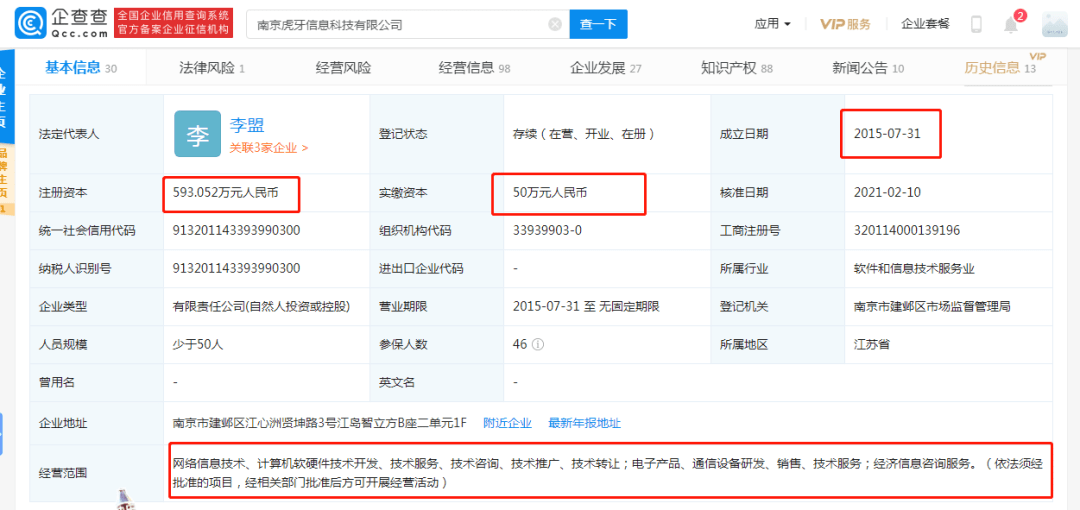Click the registered capital 593.052万元人民币

click(x=226, y=194)
